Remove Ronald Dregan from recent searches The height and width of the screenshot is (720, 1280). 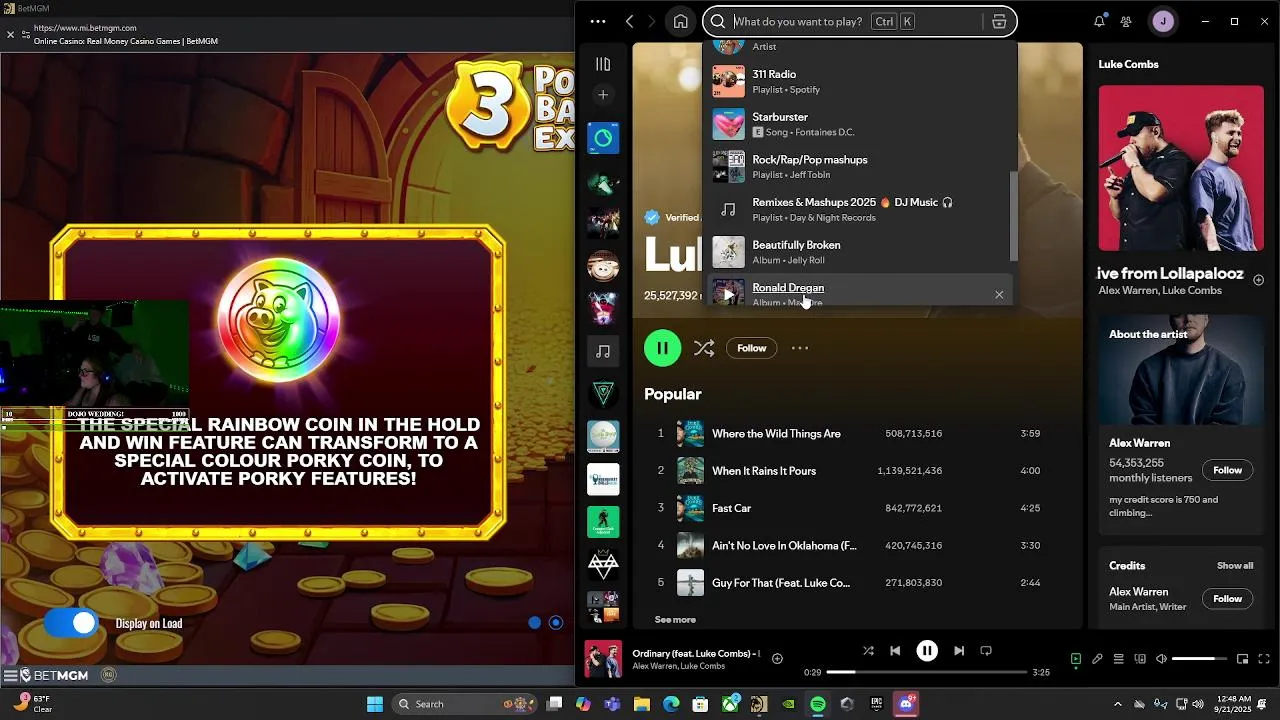coord(999,294)
